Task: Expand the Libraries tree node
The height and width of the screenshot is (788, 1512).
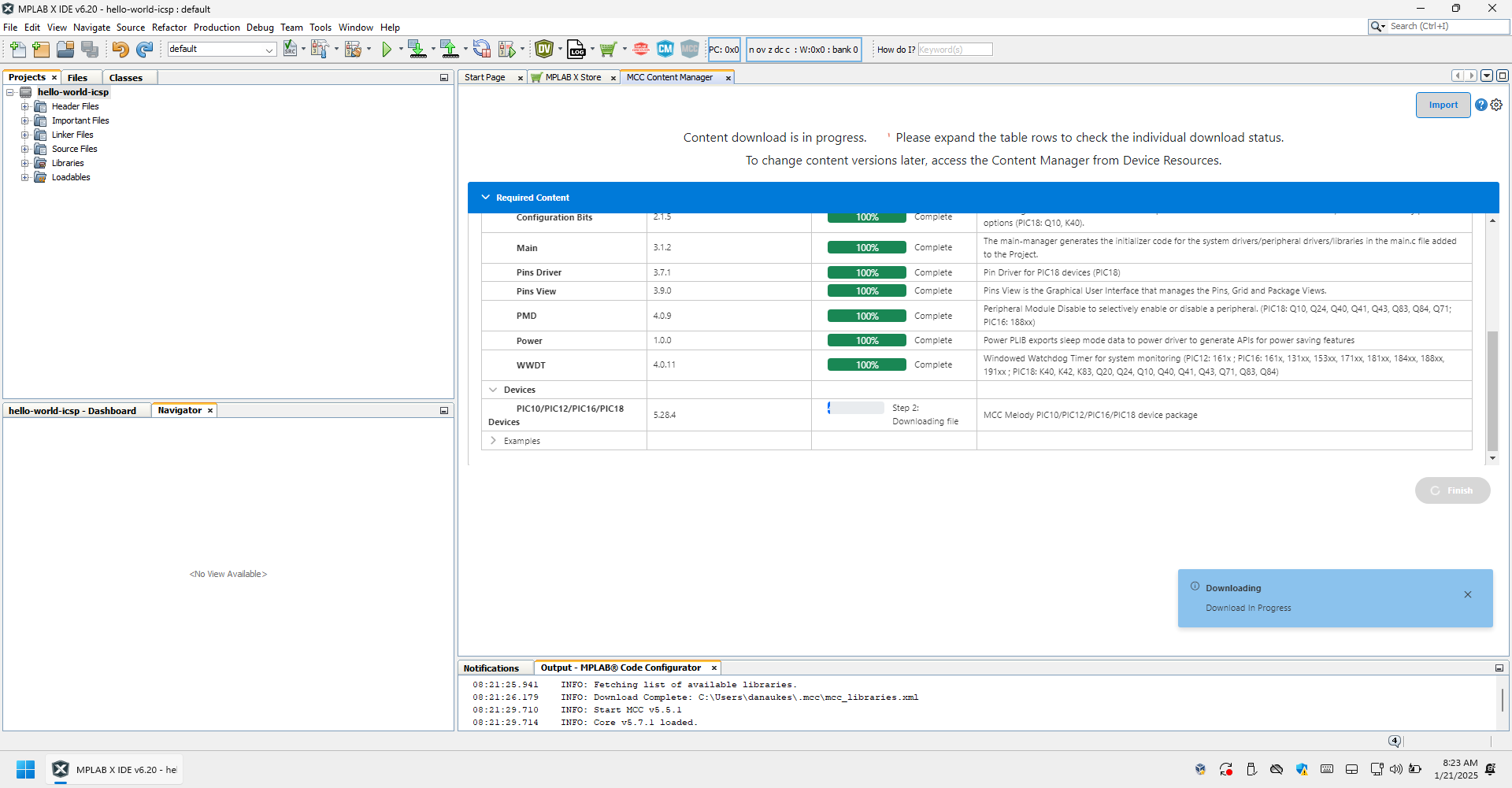Action: (24, 163)
